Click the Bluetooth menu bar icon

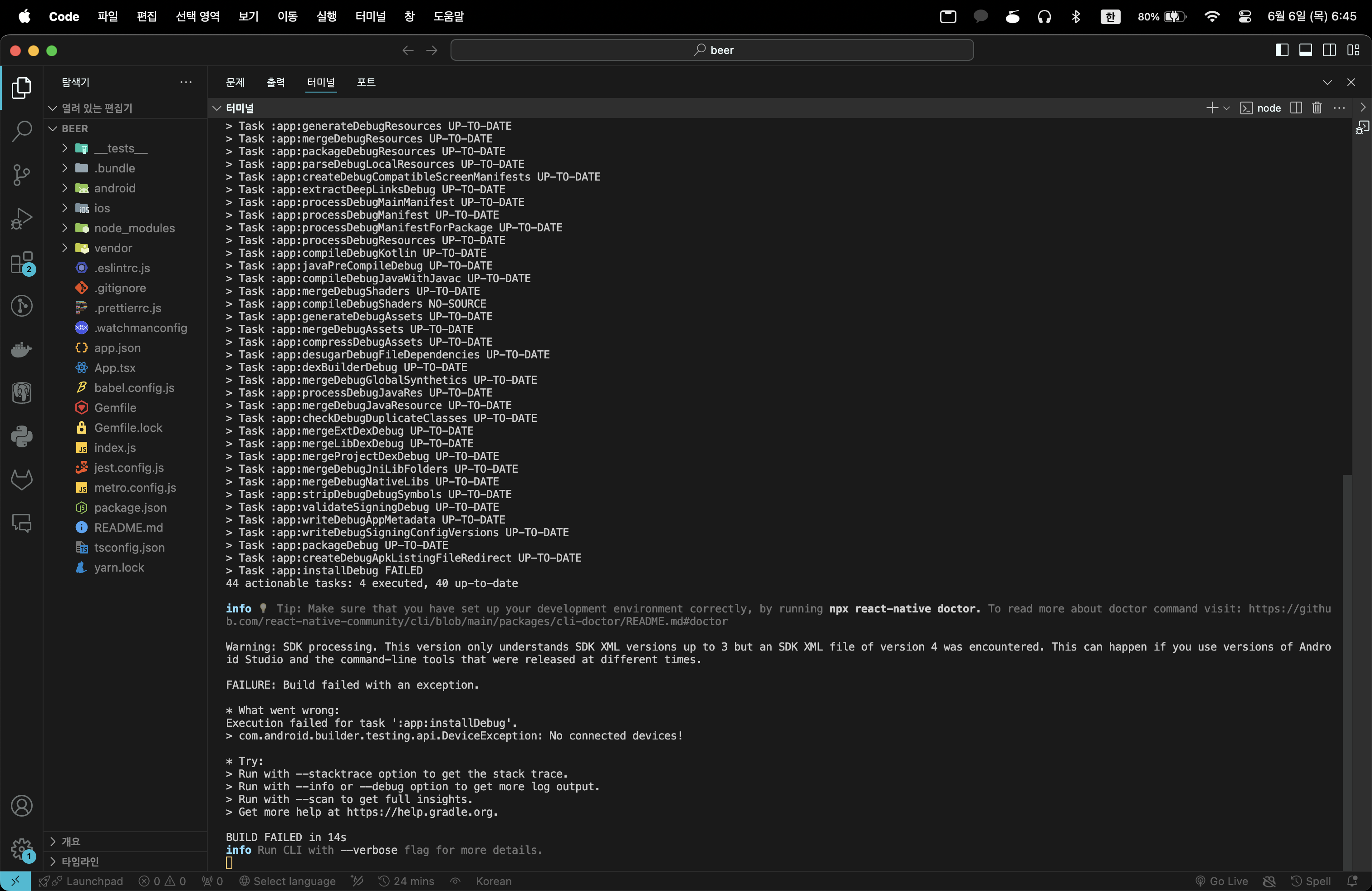[x=1076, y=16]
